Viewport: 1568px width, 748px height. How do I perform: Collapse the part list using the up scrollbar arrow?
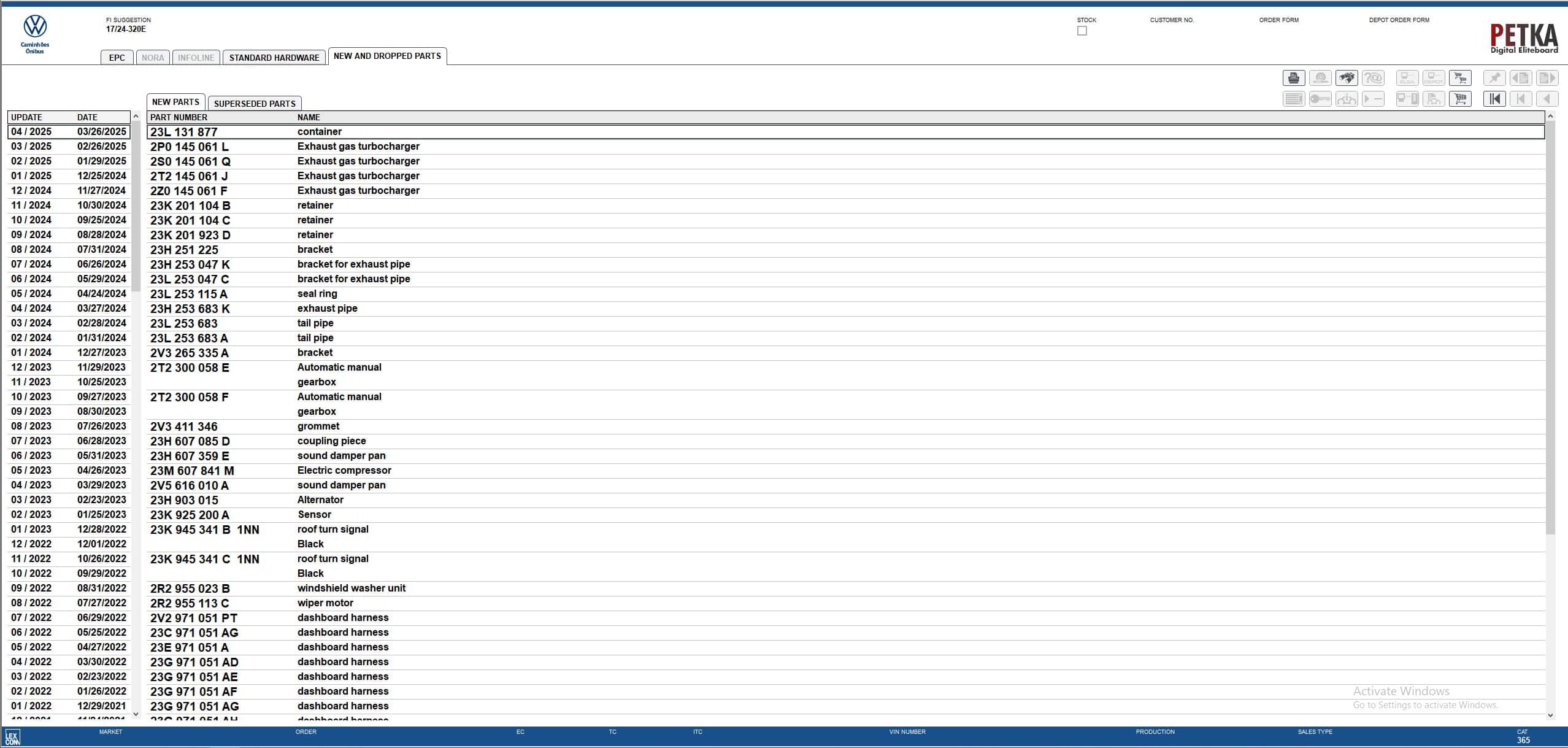coord(1552,115)
